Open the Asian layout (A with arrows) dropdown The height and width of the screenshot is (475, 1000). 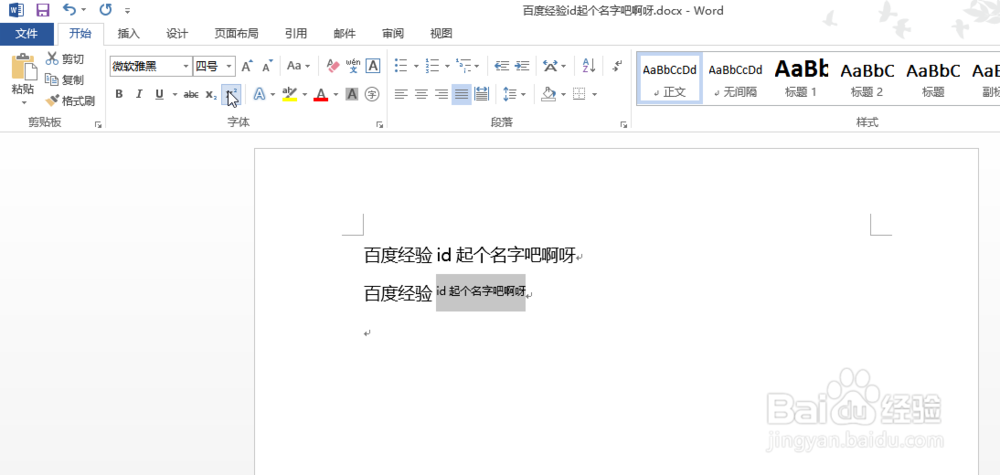point(554,66)
